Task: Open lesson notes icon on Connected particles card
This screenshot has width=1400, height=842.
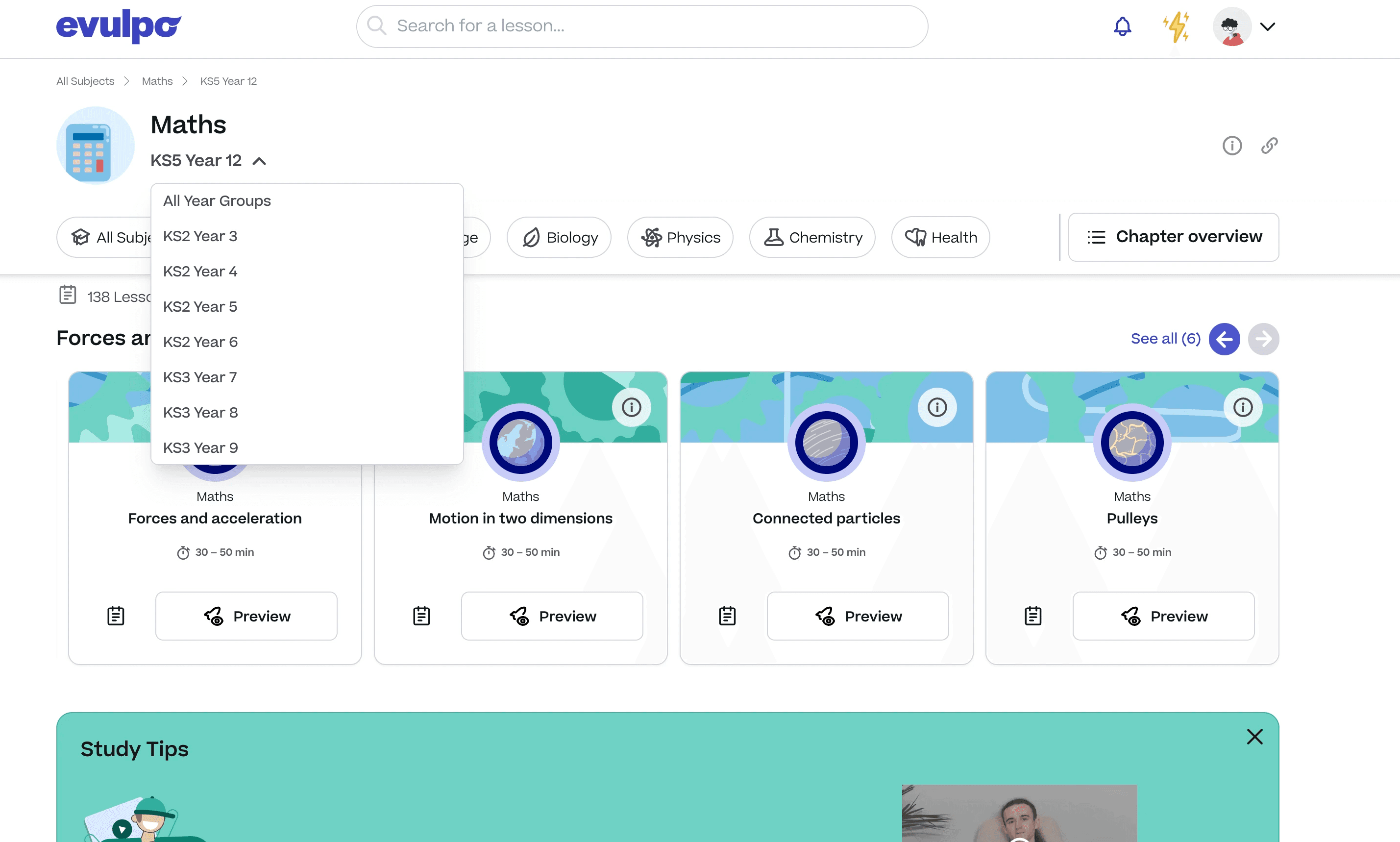Action: [x=727, y=616]
